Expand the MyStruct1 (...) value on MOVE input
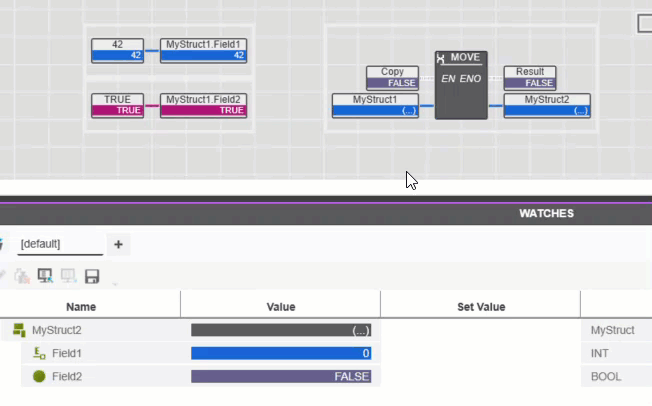The height and width of the screenshot is (406, 652). (375, 112)
